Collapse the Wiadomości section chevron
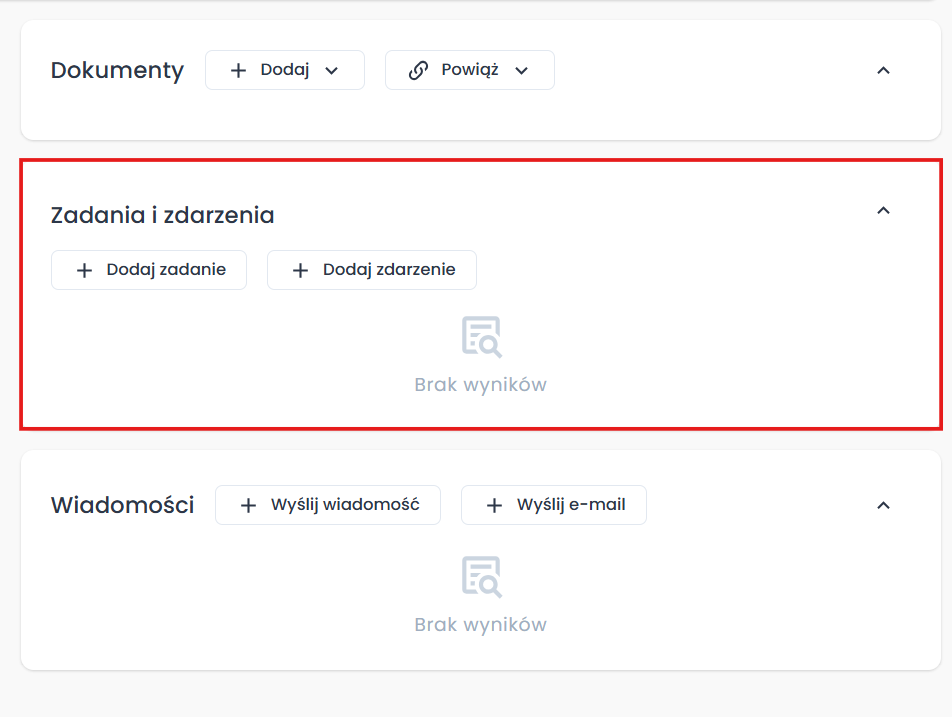This screenshot has width=952, height=717. 883,505
